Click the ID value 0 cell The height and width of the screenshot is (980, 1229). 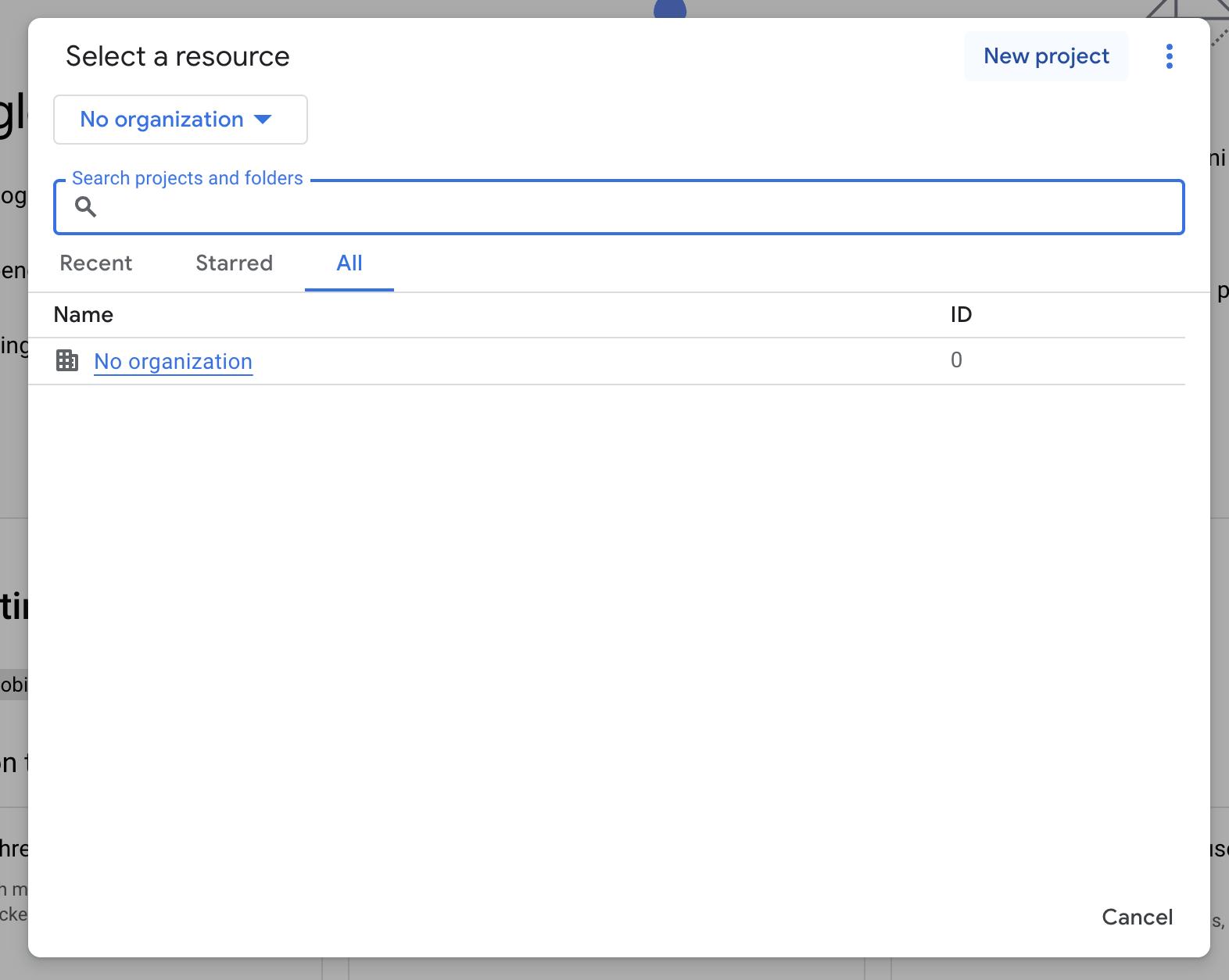[956, 360]
